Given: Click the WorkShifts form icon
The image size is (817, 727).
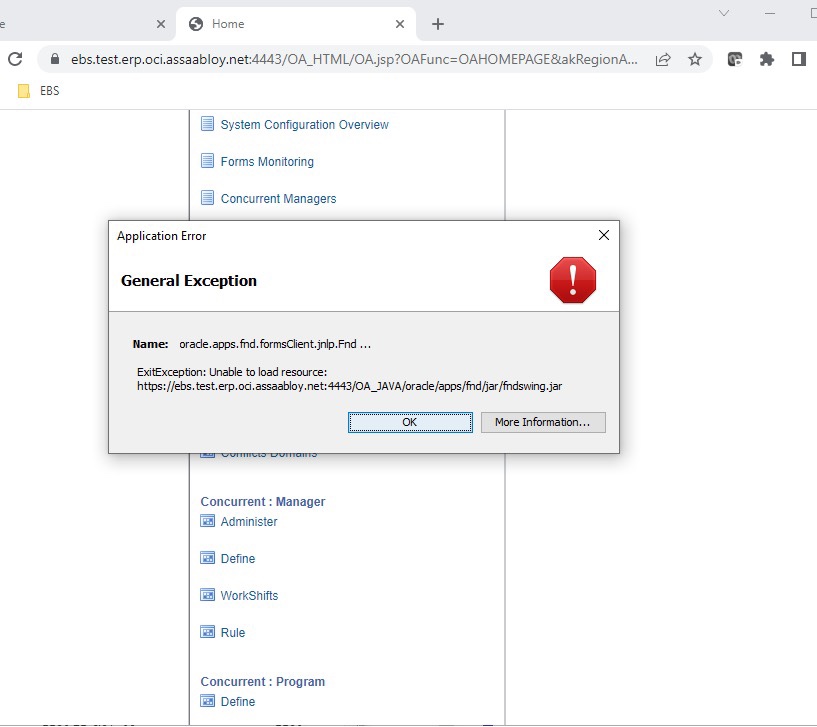Looking at the screenshot, I should coord(208,595).
